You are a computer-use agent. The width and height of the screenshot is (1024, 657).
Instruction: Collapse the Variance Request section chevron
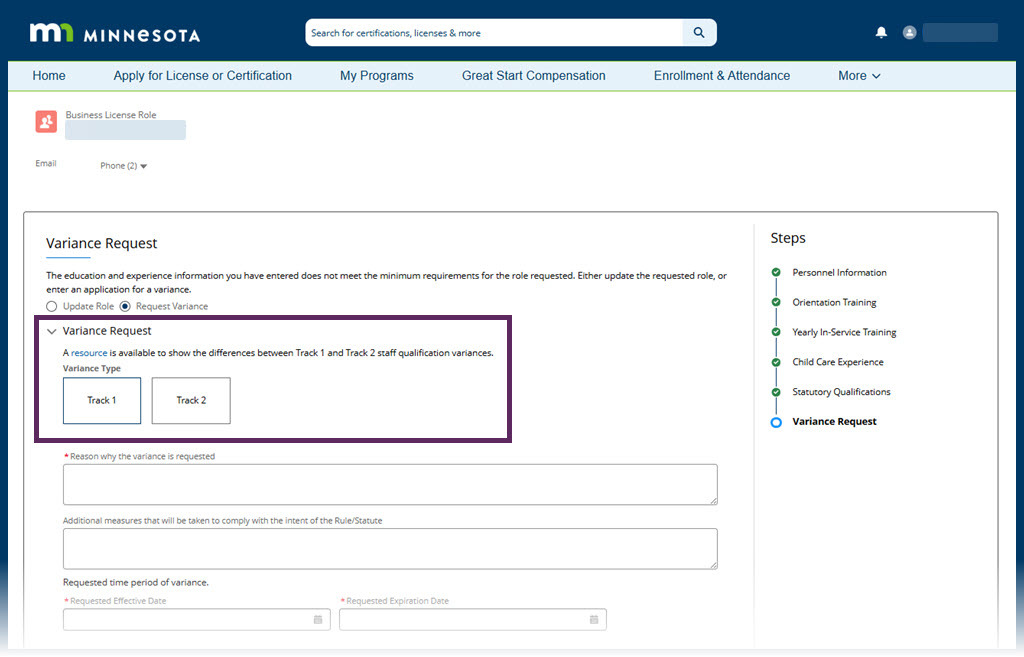tap(52, 331)
